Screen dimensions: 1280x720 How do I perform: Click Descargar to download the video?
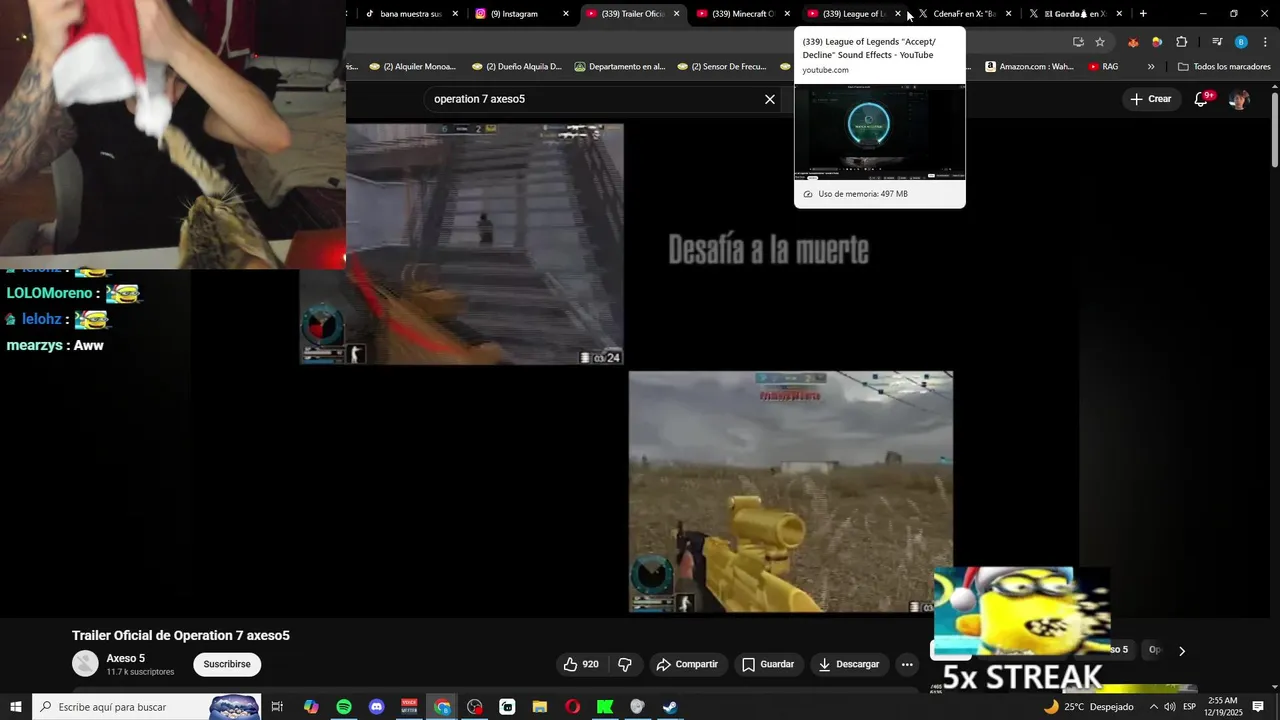click(849, 664)
